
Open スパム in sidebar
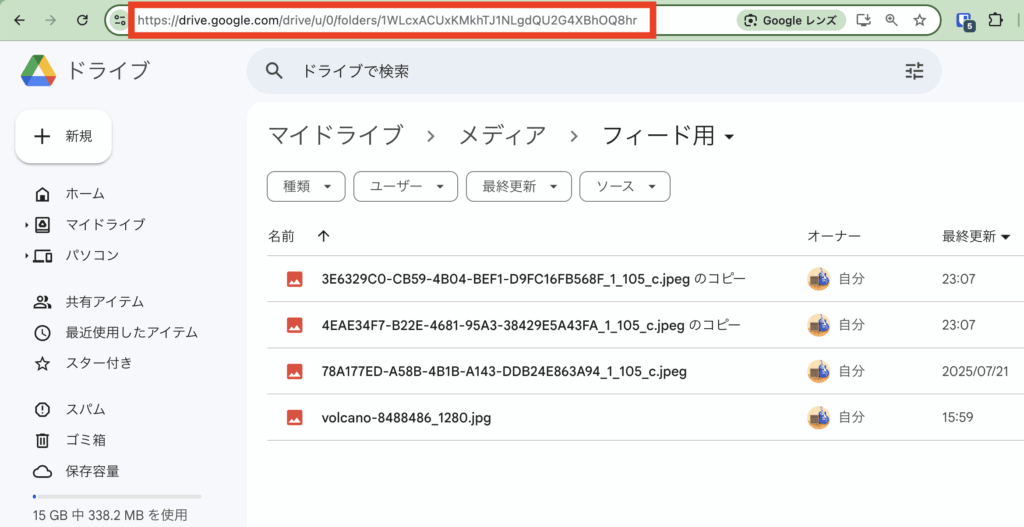coord(85,409)
